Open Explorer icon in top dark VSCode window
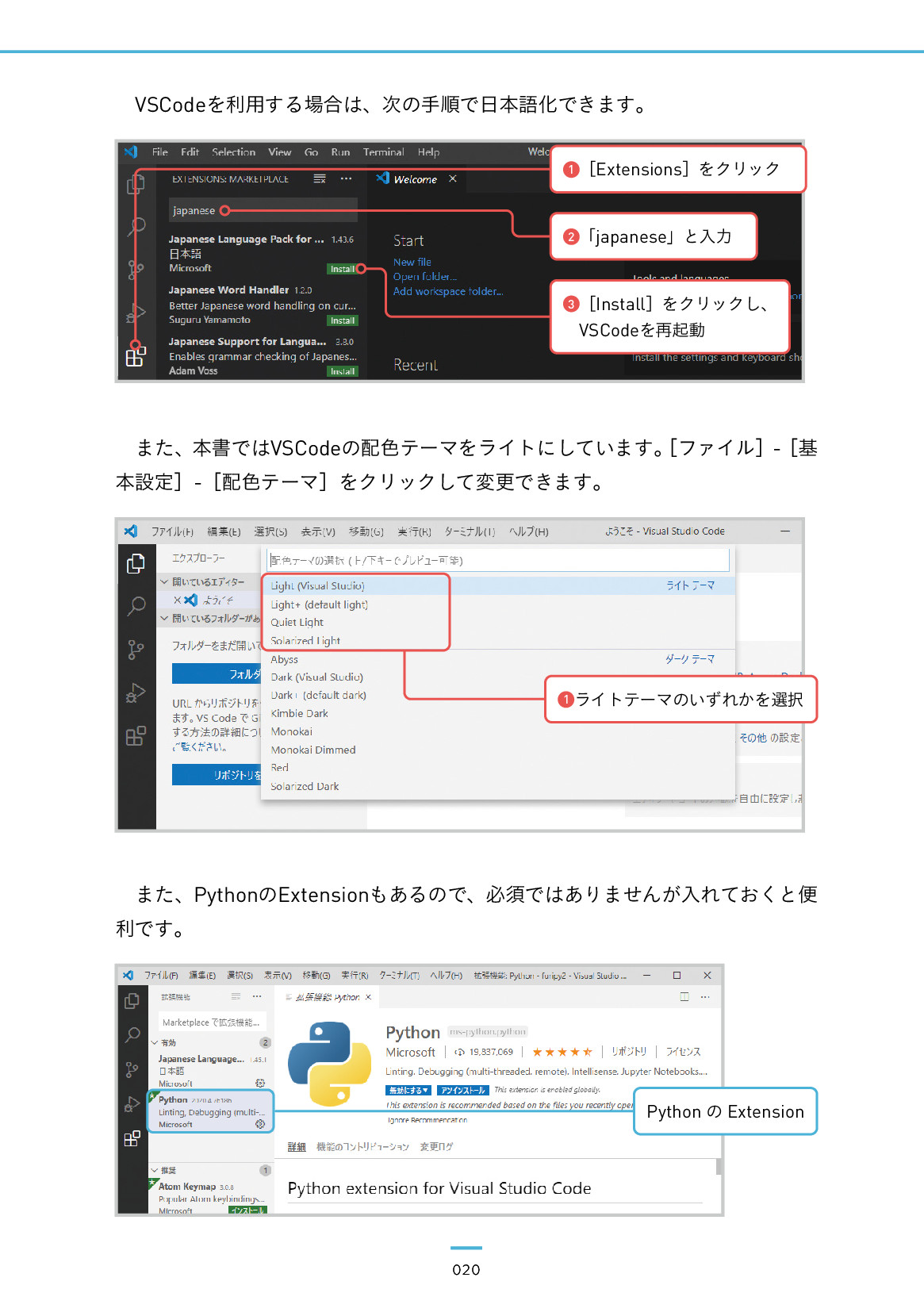 point(136,184)
